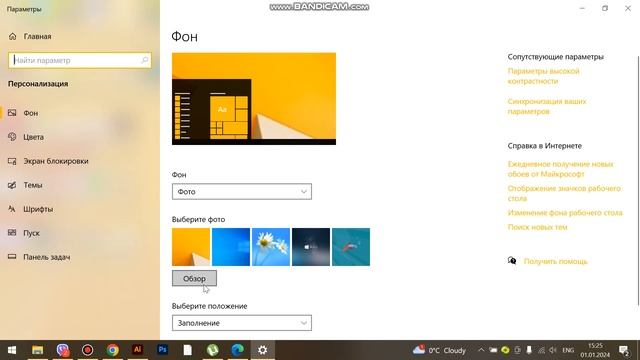Open the Фон section in sidebar

point(31,113)
